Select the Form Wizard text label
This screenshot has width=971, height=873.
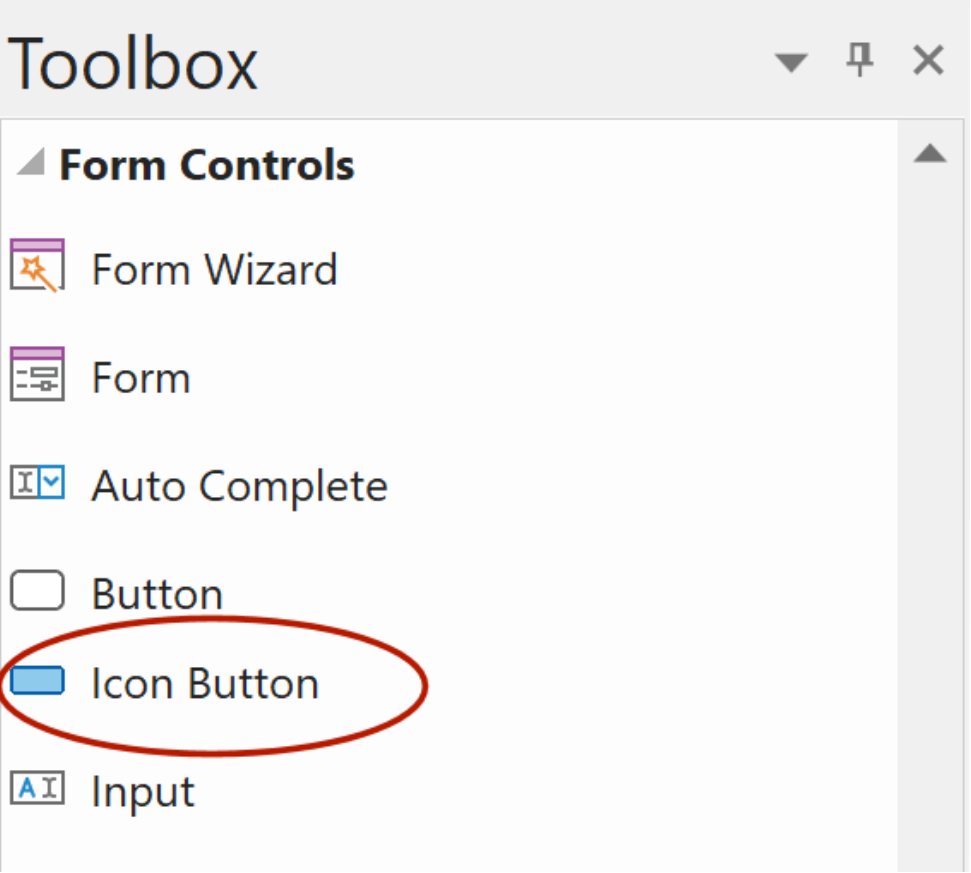[214, 270]
